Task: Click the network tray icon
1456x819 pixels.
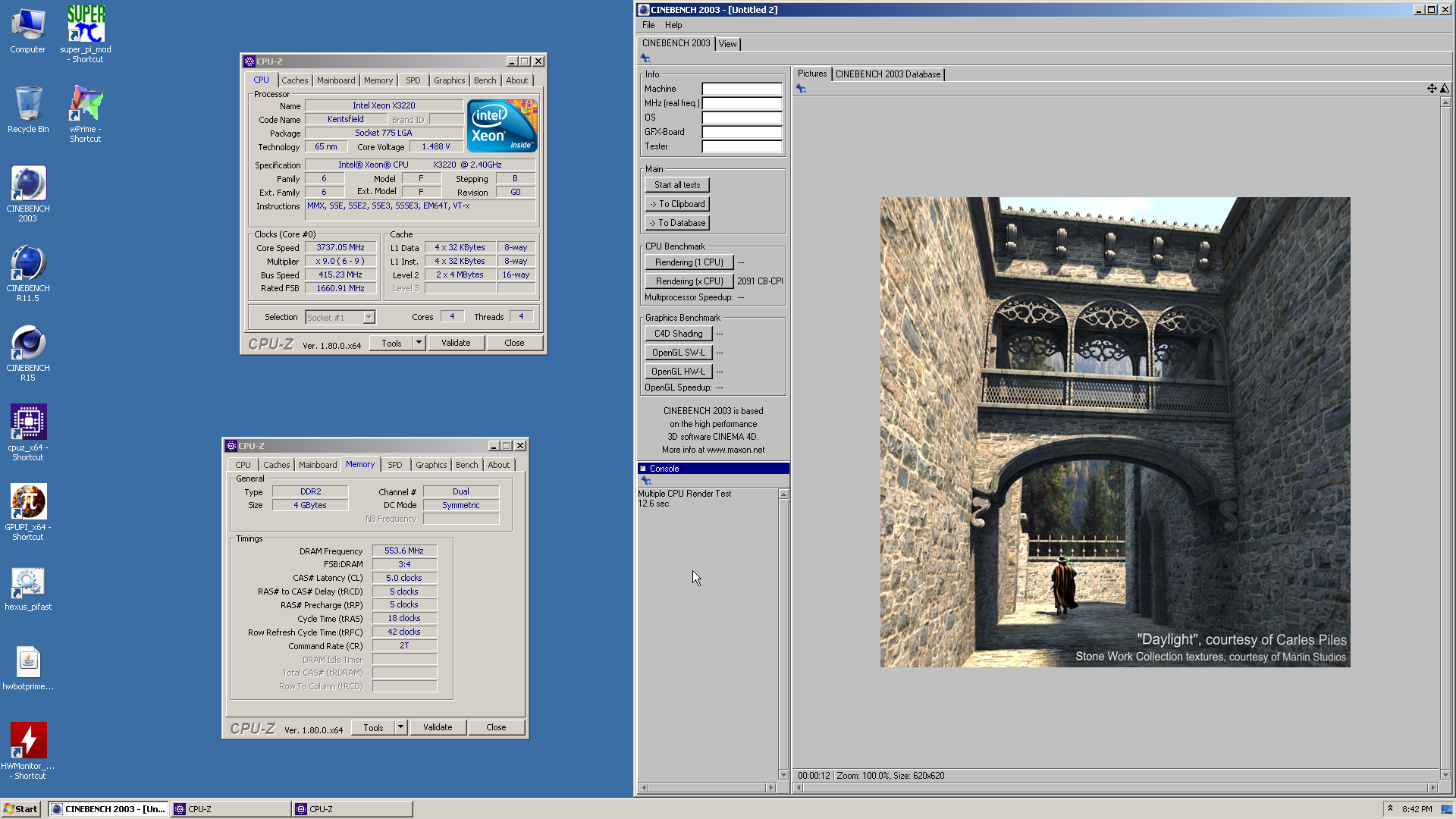Action: [x=1446, y=809]
